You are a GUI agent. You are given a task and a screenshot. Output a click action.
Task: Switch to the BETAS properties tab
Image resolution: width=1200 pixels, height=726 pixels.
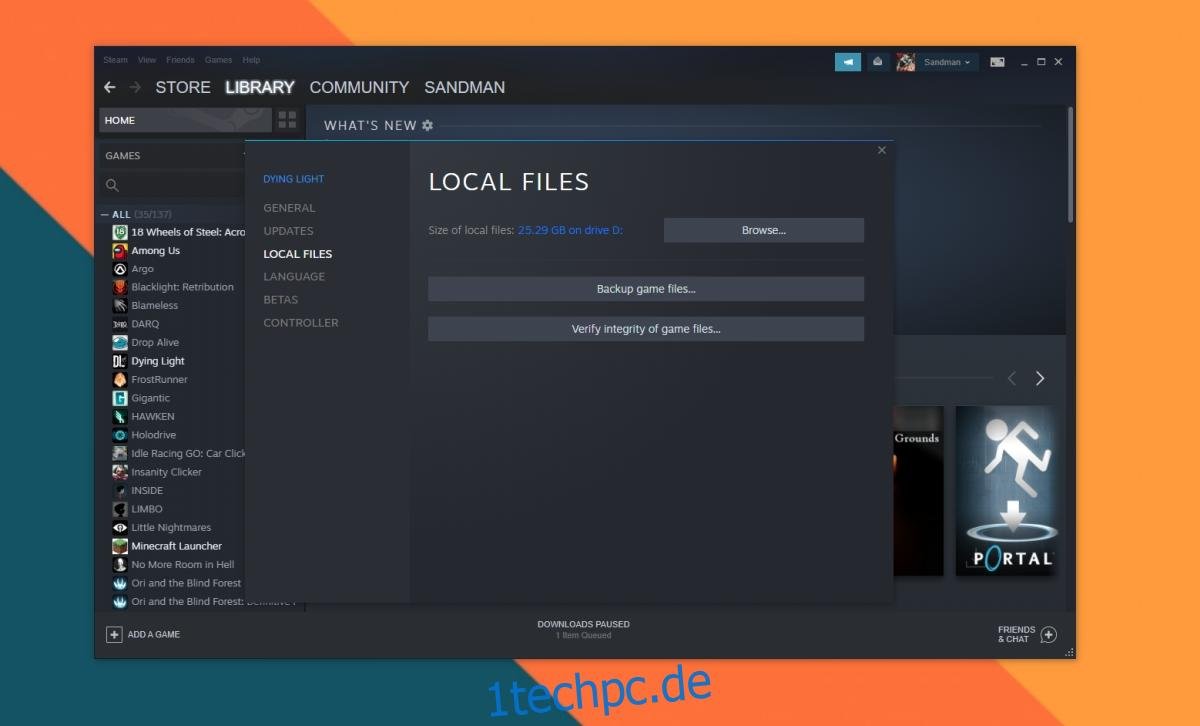click(280, 300)
